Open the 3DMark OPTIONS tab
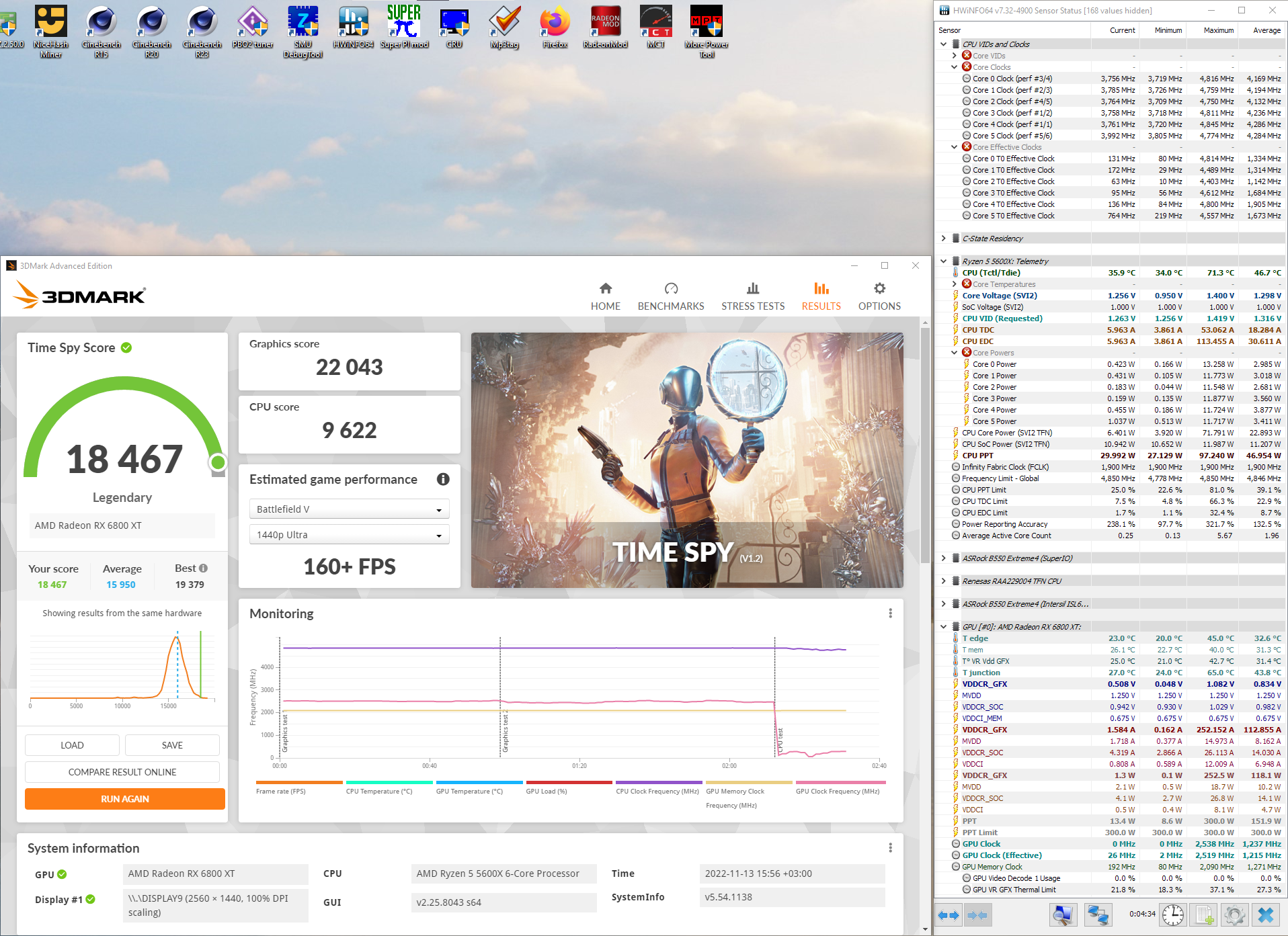 tap(879, 296)
